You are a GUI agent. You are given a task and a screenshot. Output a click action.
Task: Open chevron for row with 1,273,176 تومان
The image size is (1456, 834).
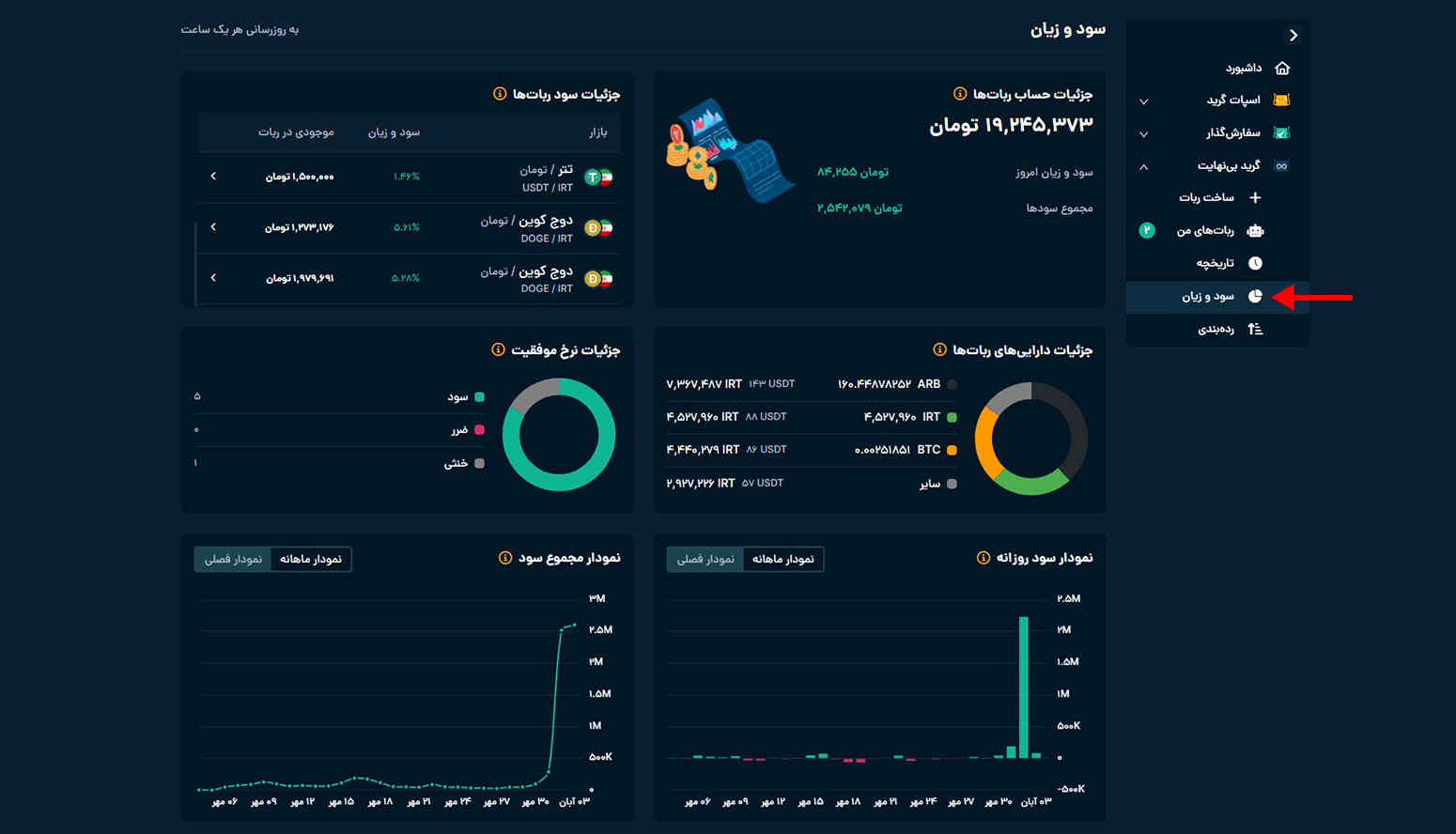pyautogui.click(x=213, y=227)
